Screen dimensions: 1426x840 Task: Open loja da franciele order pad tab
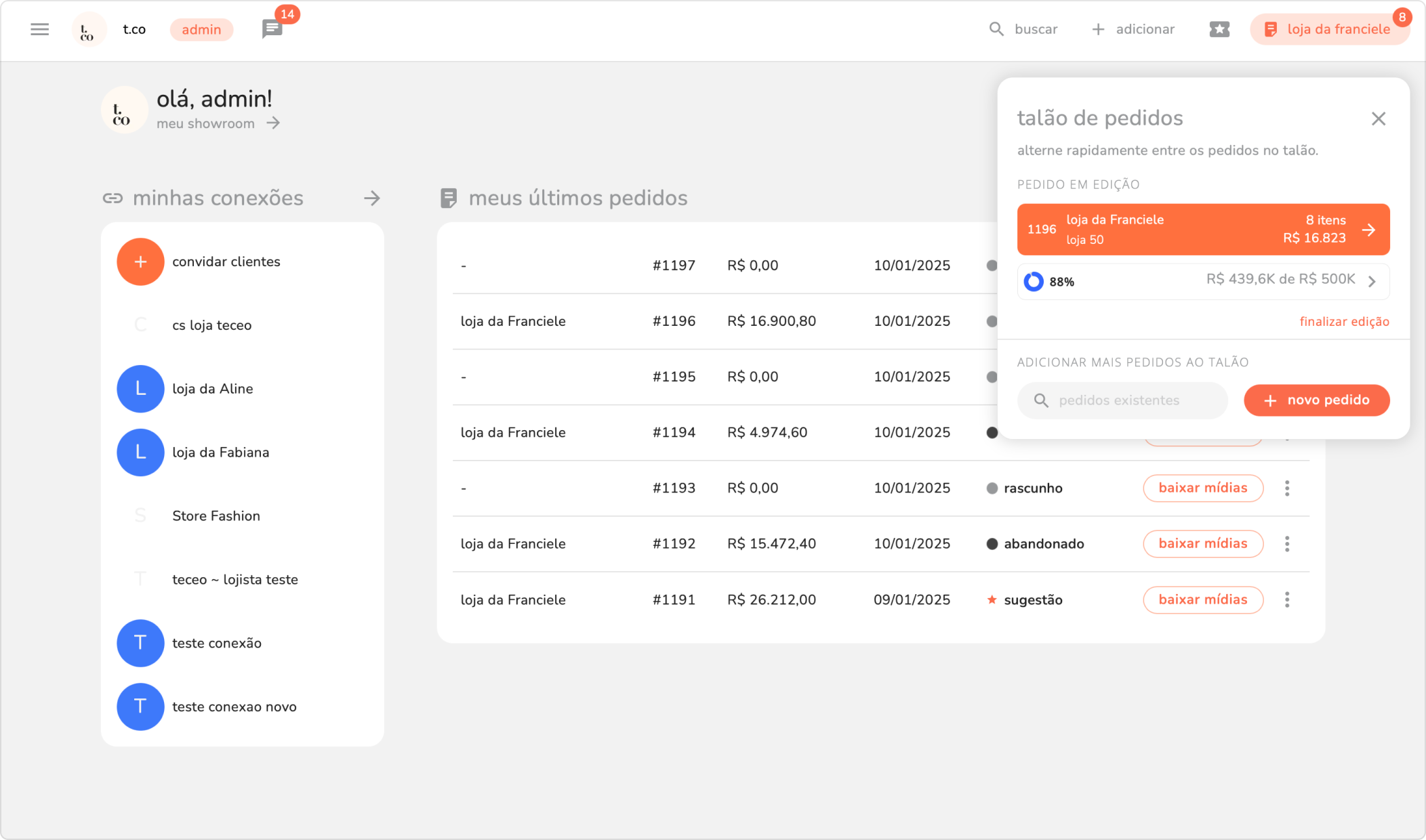click(1329, 29)
